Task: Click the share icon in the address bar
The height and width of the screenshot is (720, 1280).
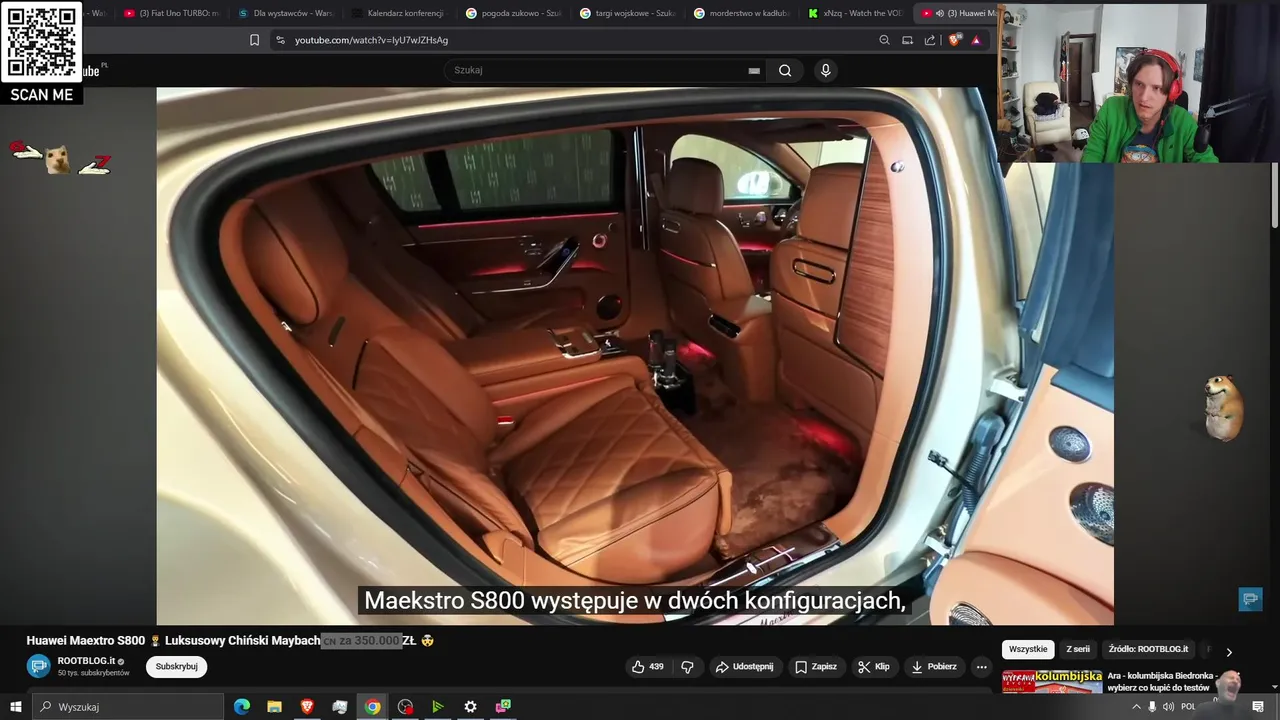Action: click(930, 40)
